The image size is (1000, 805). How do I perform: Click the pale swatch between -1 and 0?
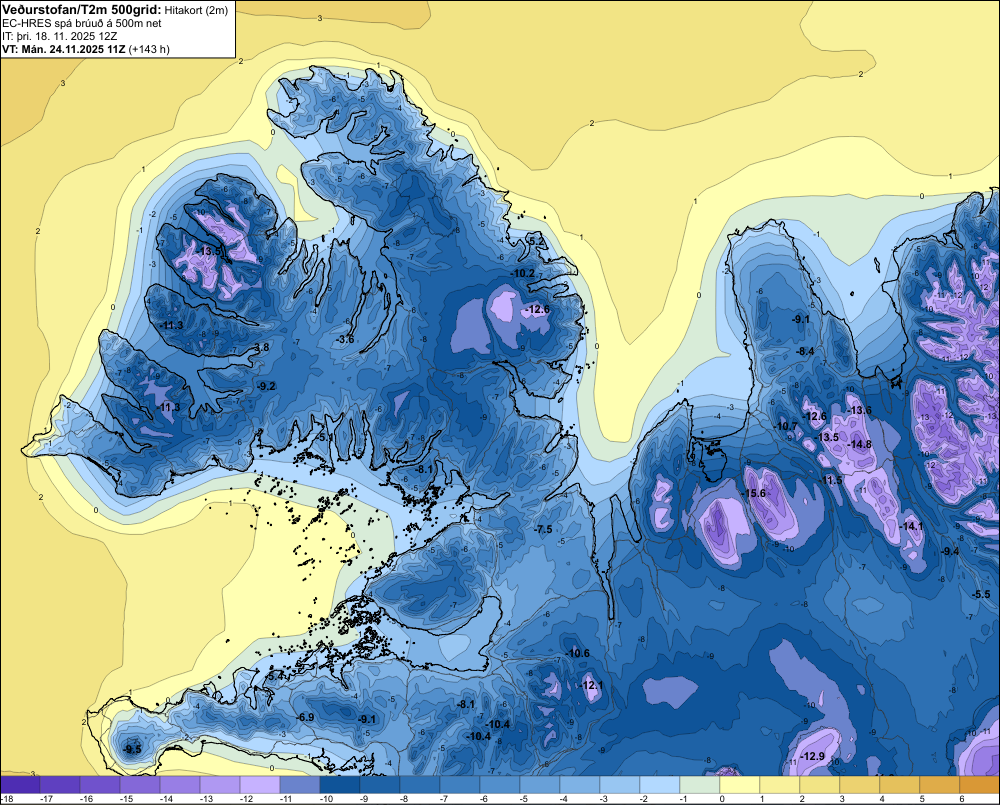700,784
